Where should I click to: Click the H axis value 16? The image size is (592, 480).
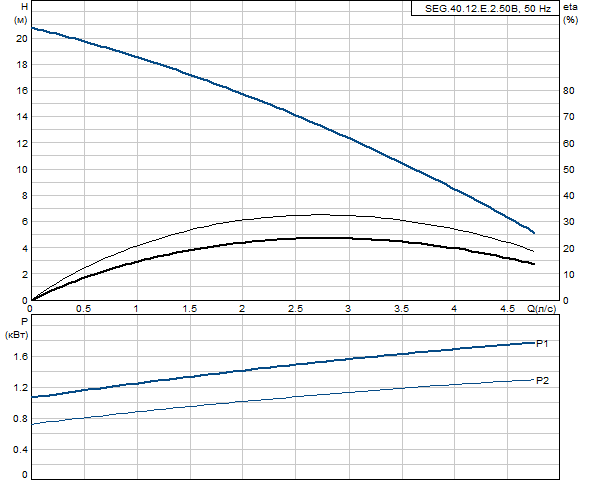click(x=22, y=91)
